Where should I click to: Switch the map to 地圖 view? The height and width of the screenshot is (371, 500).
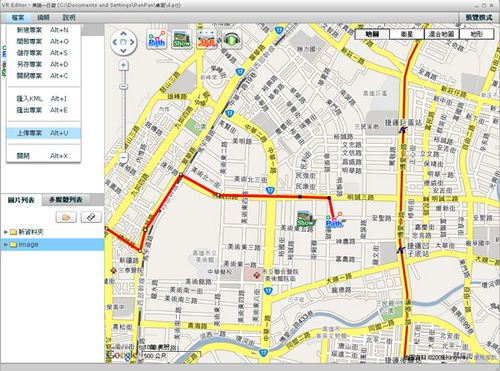372,34
